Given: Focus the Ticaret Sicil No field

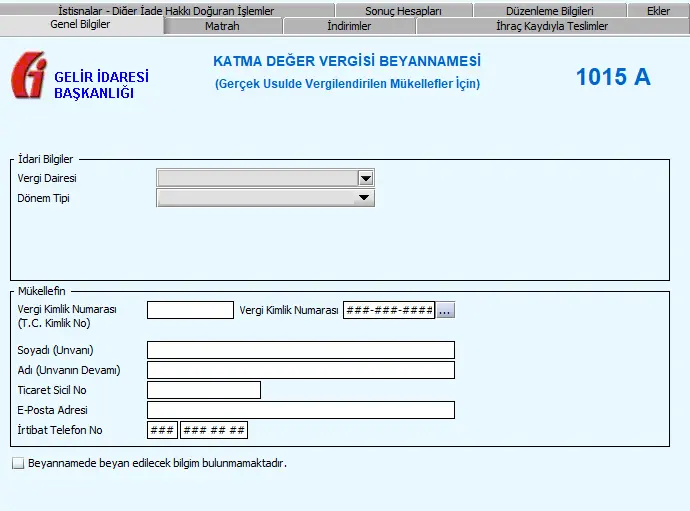Looking at the screenshot, I should pos(204,390).
